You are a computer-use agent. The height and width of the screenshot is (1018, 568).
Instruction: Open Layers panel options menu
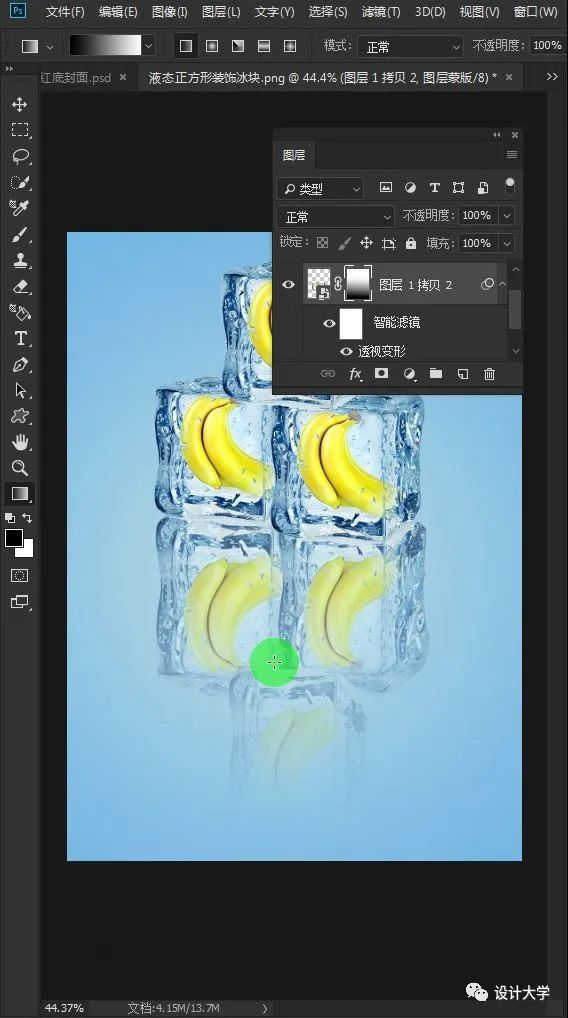512,155
